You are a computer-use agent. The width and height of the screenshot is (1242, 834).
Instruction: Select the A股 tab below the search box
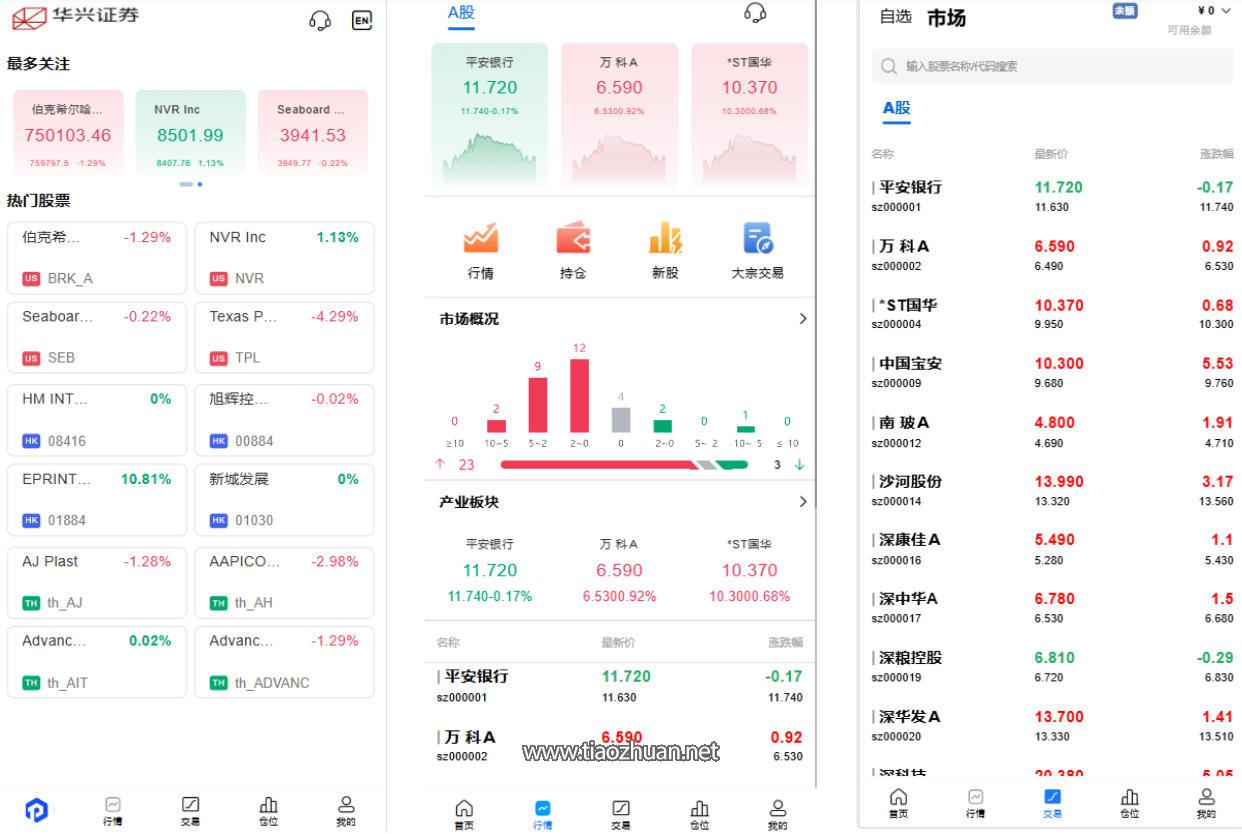click(896, 108)
